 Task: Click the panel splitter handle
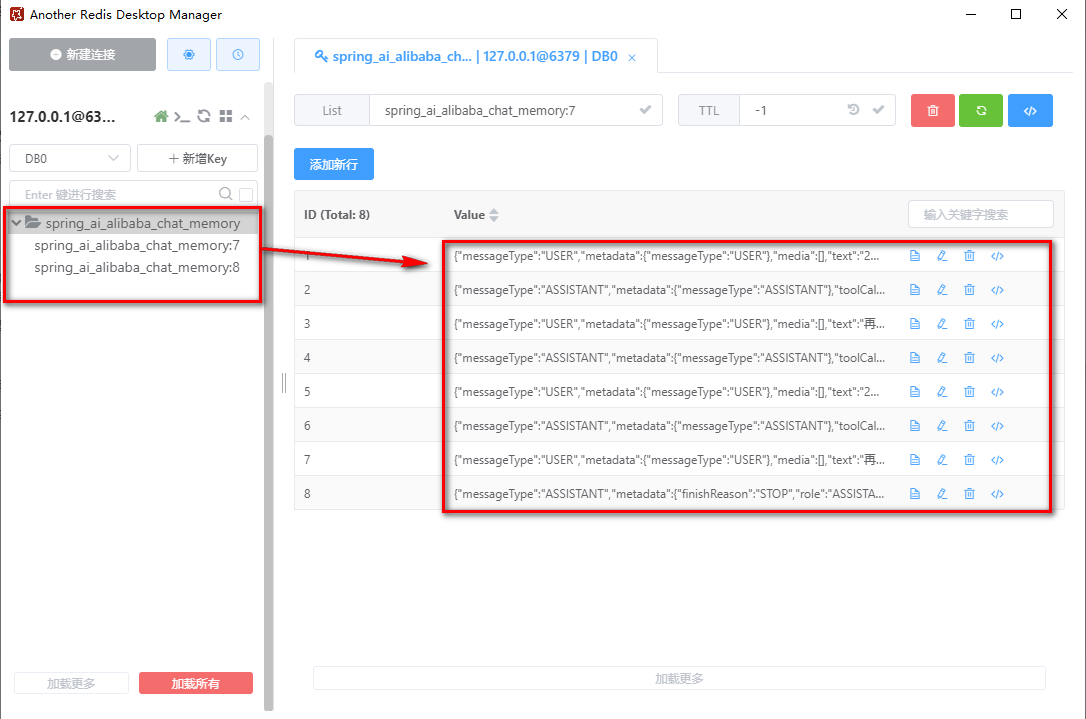click(x=284, y=383)
